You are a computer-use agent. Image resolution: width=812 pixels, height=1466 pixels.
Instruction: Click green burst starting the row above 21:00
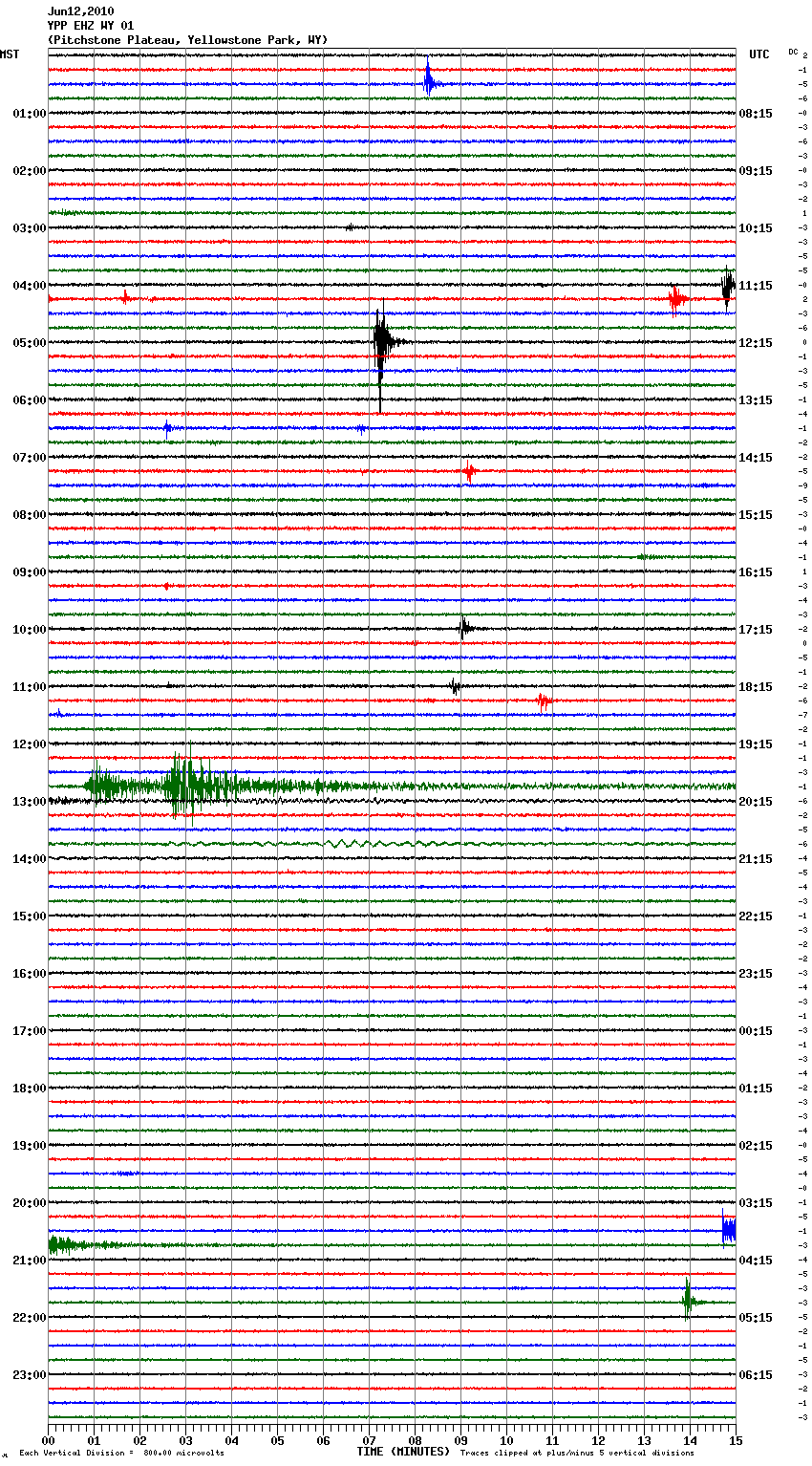(72, 1244)
